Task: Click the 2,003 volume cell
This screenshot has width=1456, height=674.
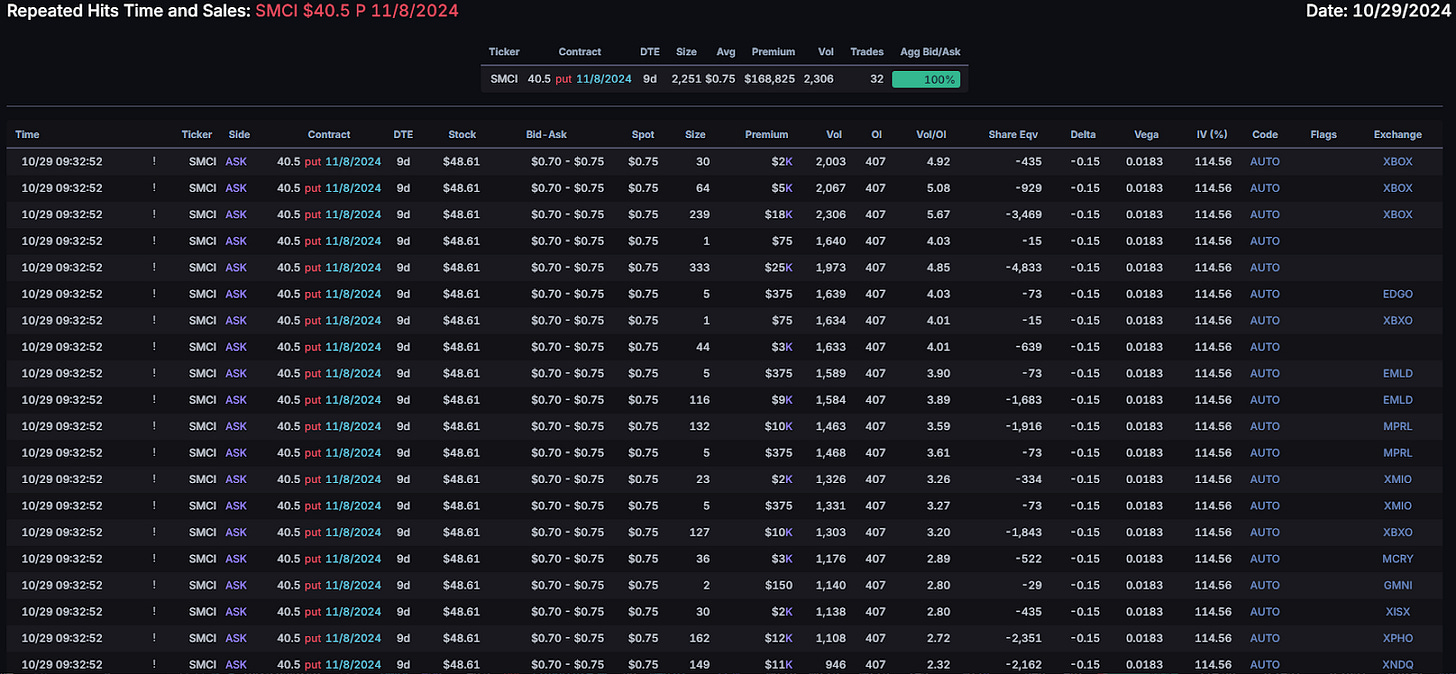Action: [x=831, y=161]
